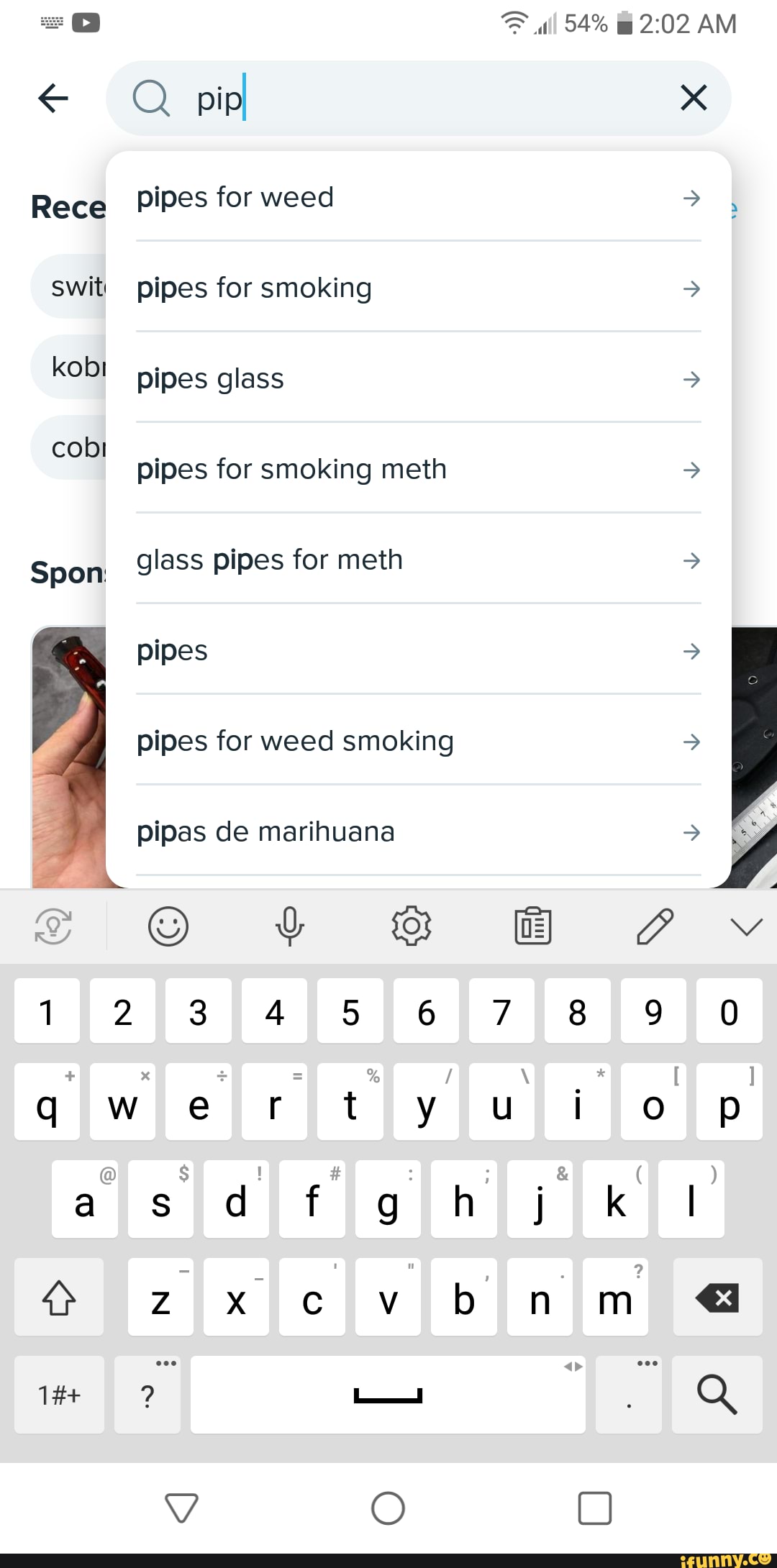The height and width of the screenshot is (1568, 777).
Task: Tap the arrow next to 'pipes glass' suggestion
Action: 690,380
